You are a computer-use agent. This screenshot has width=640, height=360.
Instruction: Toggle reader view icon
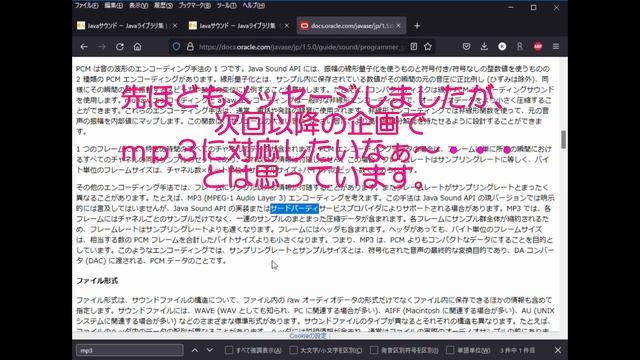414,47
